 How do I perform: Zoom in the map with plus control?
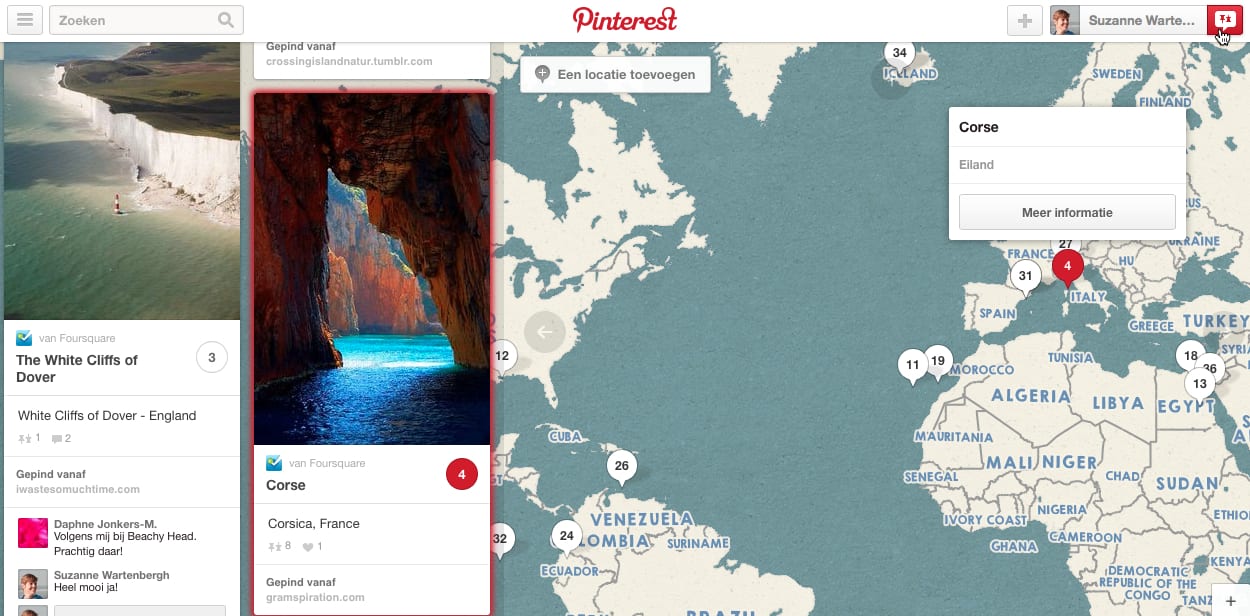point(1231,600)
